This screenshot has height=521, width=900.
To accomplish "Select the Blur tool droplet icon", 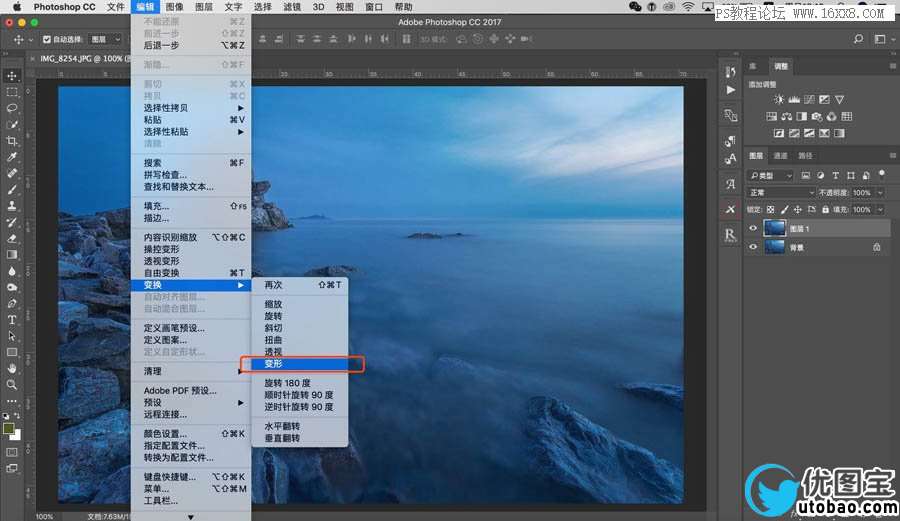I will (x=11, y=271).
